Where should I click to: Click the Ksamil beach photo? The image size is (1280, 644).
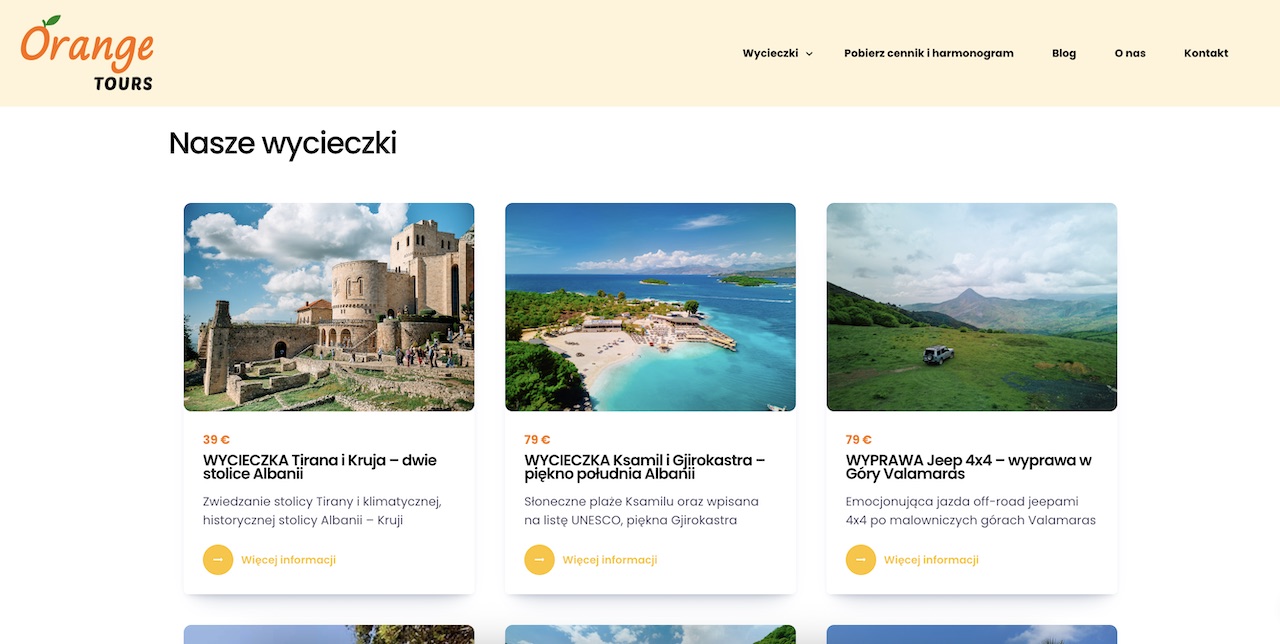(x=650, y=307)
